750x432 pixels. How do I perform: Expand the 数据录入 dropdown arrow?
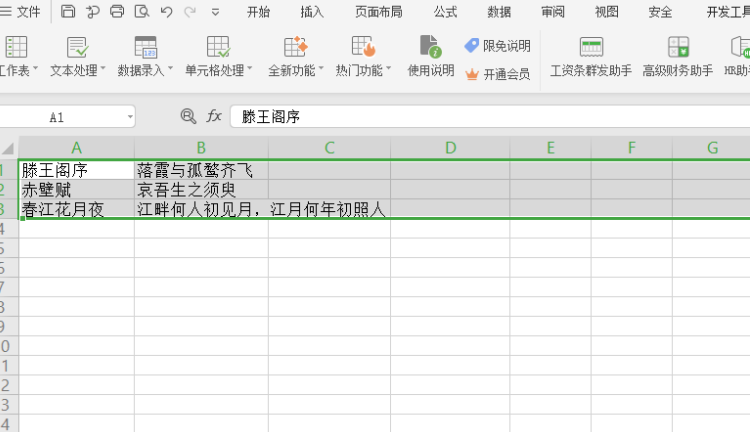[170, 69]
